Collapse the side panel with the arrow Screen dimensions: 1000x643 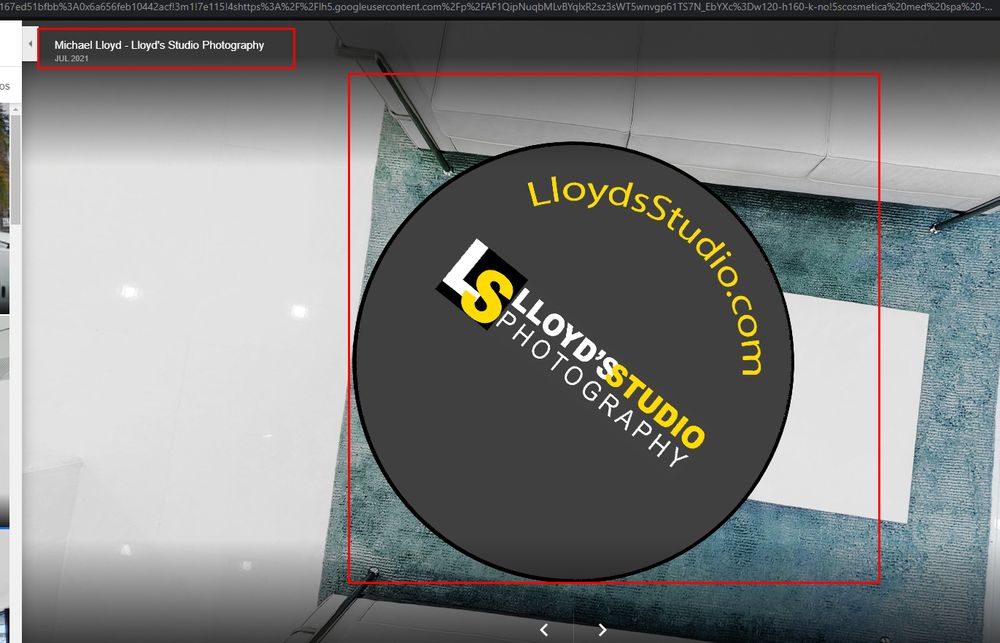tap(30, 44)
